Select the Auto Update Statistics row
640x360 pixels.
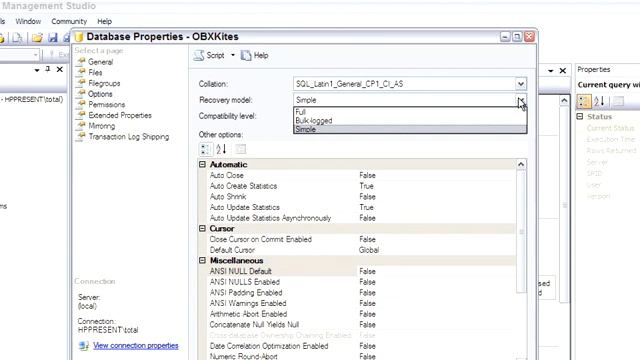tap(362, 207)
